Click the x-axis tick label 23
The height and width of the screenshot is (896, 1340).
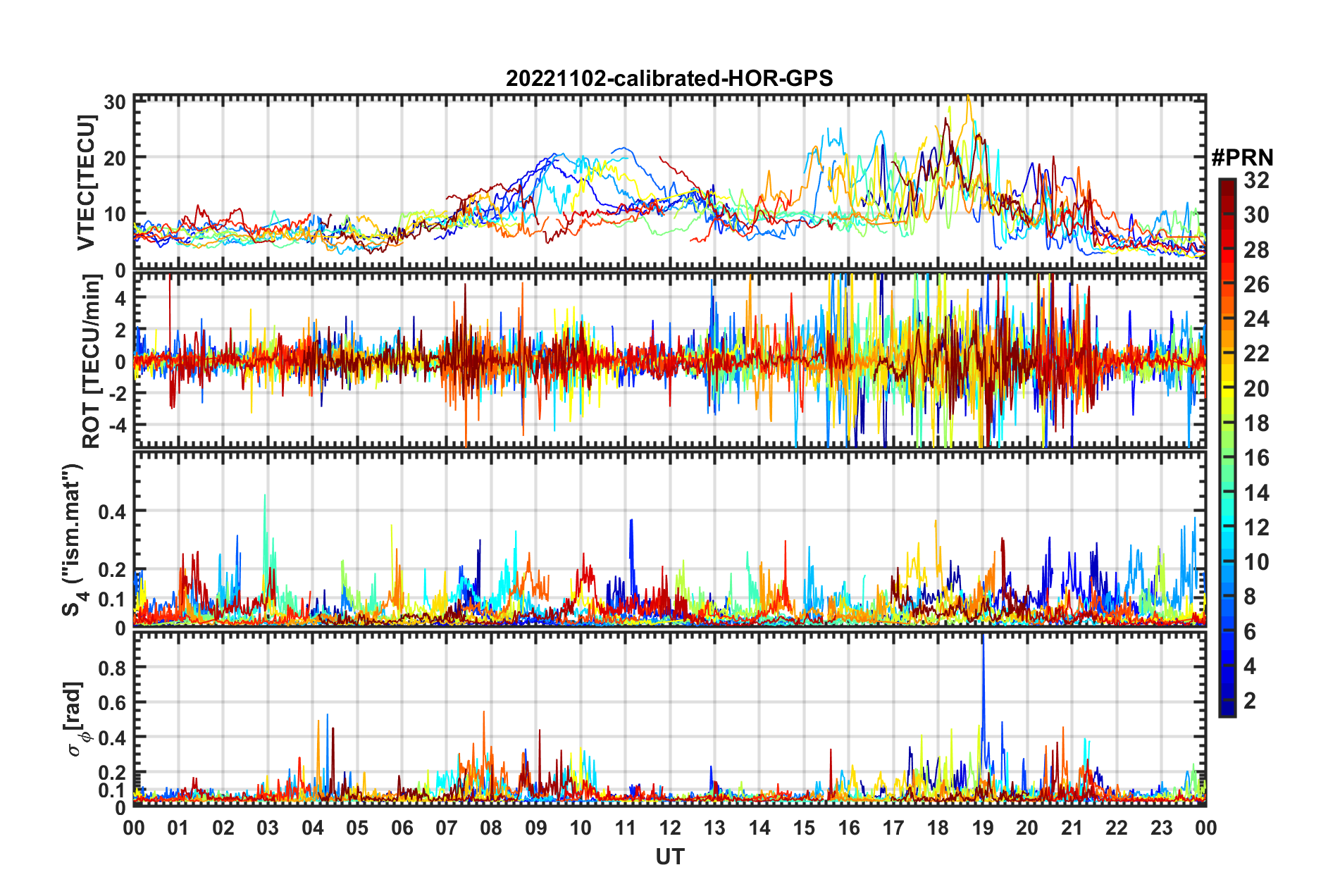[x=1161, y=828]
